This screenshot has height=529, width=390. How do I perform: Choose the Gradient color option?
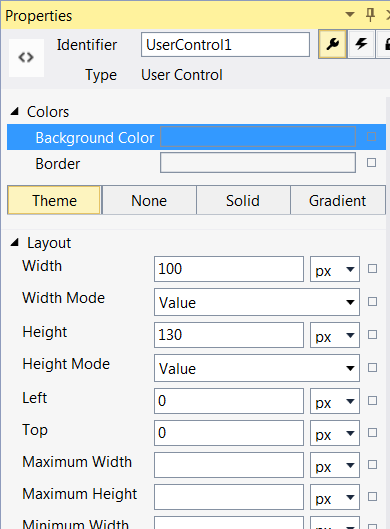338,200
